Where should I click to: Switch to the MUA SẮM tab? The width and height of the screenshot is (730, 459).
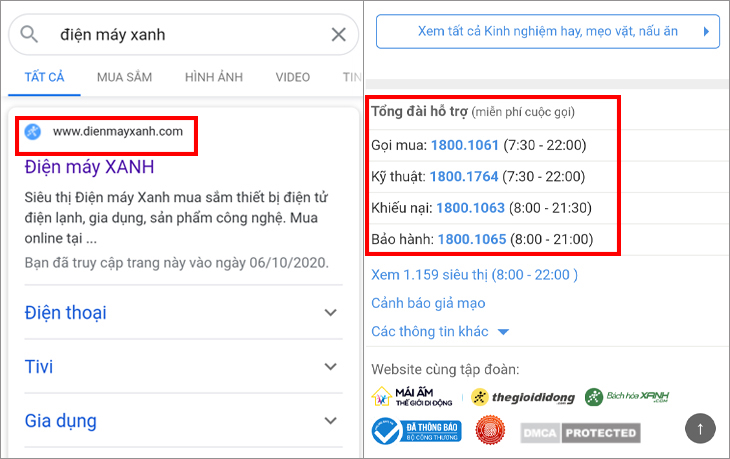pyautogui.click(x=124, y=77)
